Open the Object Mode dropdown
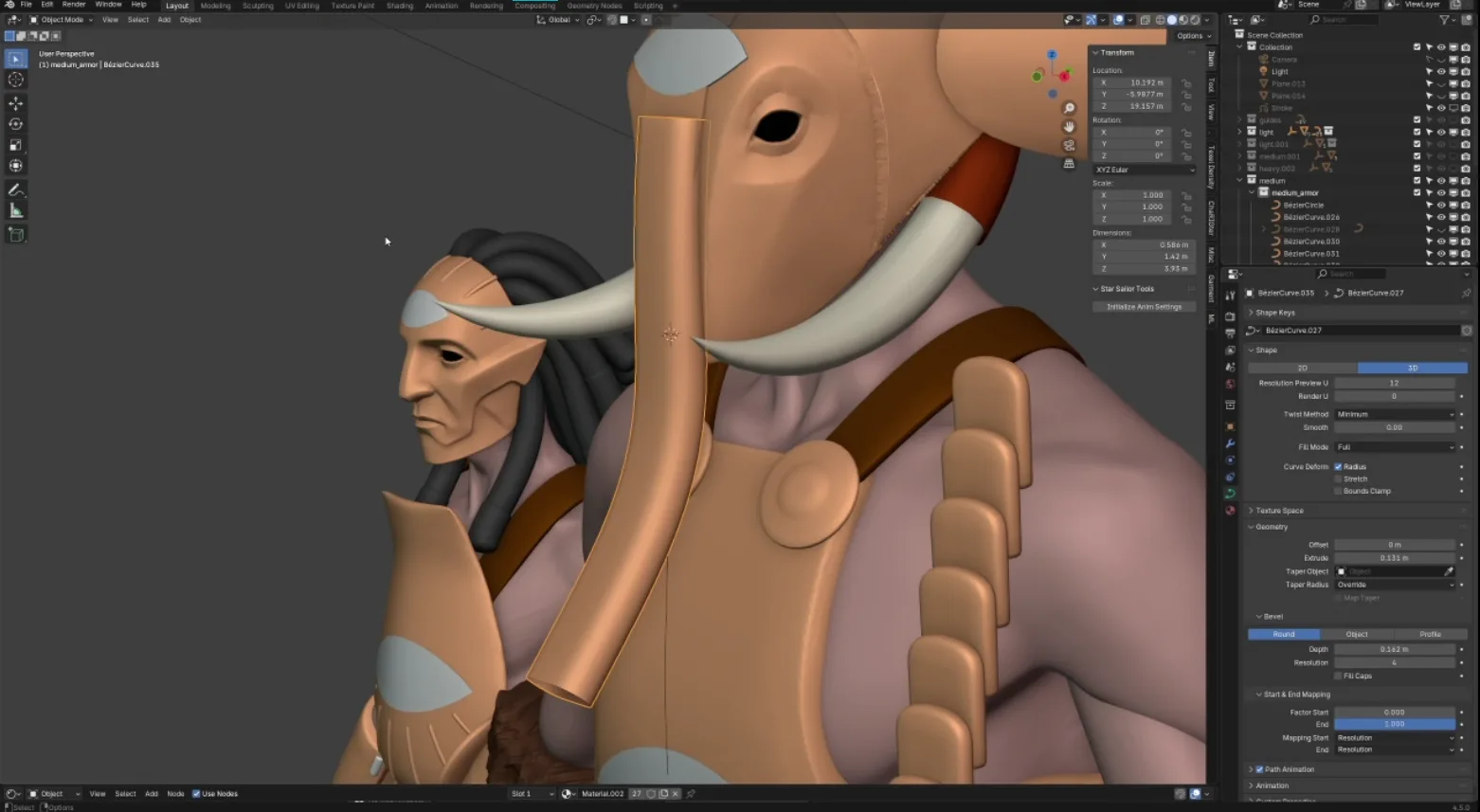 [x=62, y=20]
